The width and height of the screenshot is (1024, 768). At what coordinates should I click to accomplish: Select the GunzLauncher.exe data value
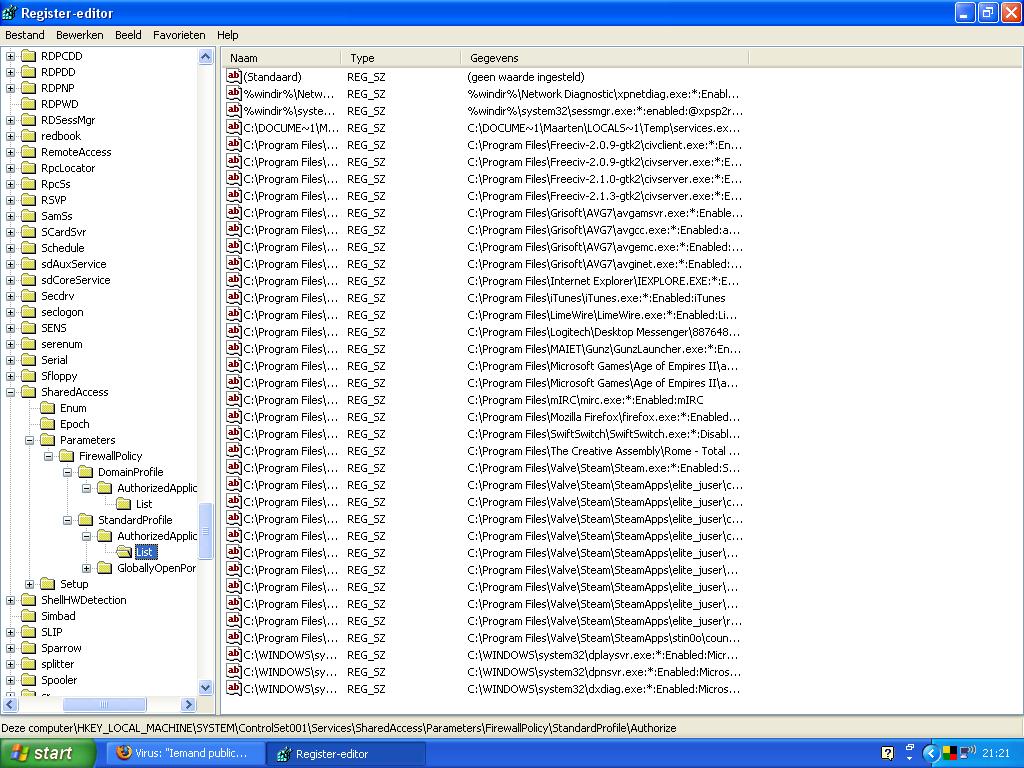pyautogui.click(x=604, y=349)
